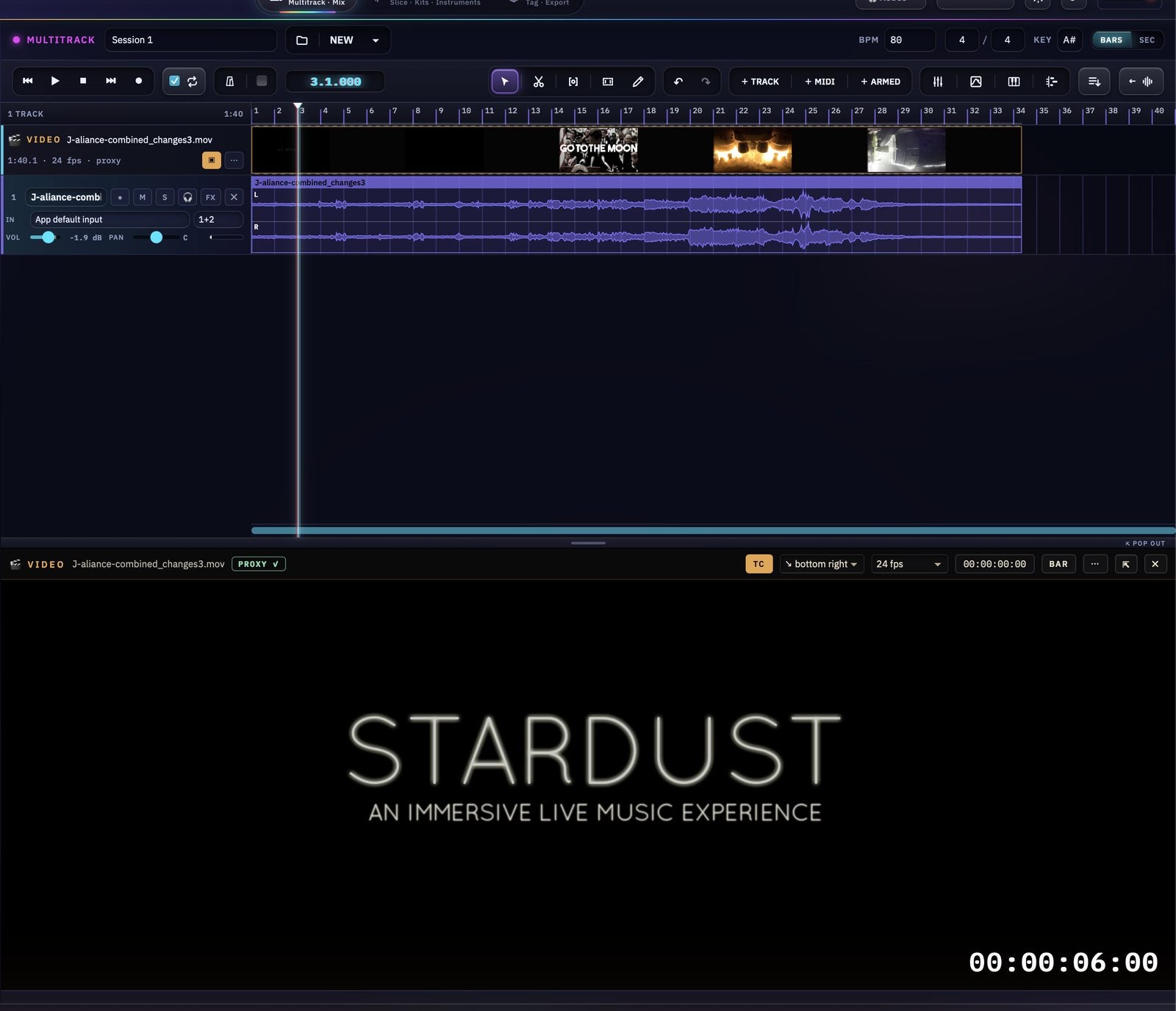Image resolution: width=1176 pixels, height=1011 pixels.
Task: Select the bracket range tool
Action: tap(573, 82)
